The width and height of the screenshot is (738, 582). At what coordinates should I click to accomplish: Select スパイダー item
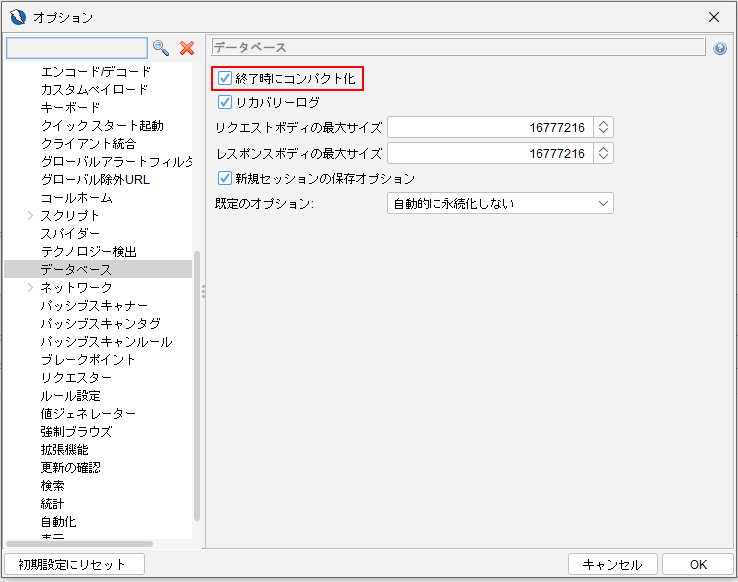point(70,233)
